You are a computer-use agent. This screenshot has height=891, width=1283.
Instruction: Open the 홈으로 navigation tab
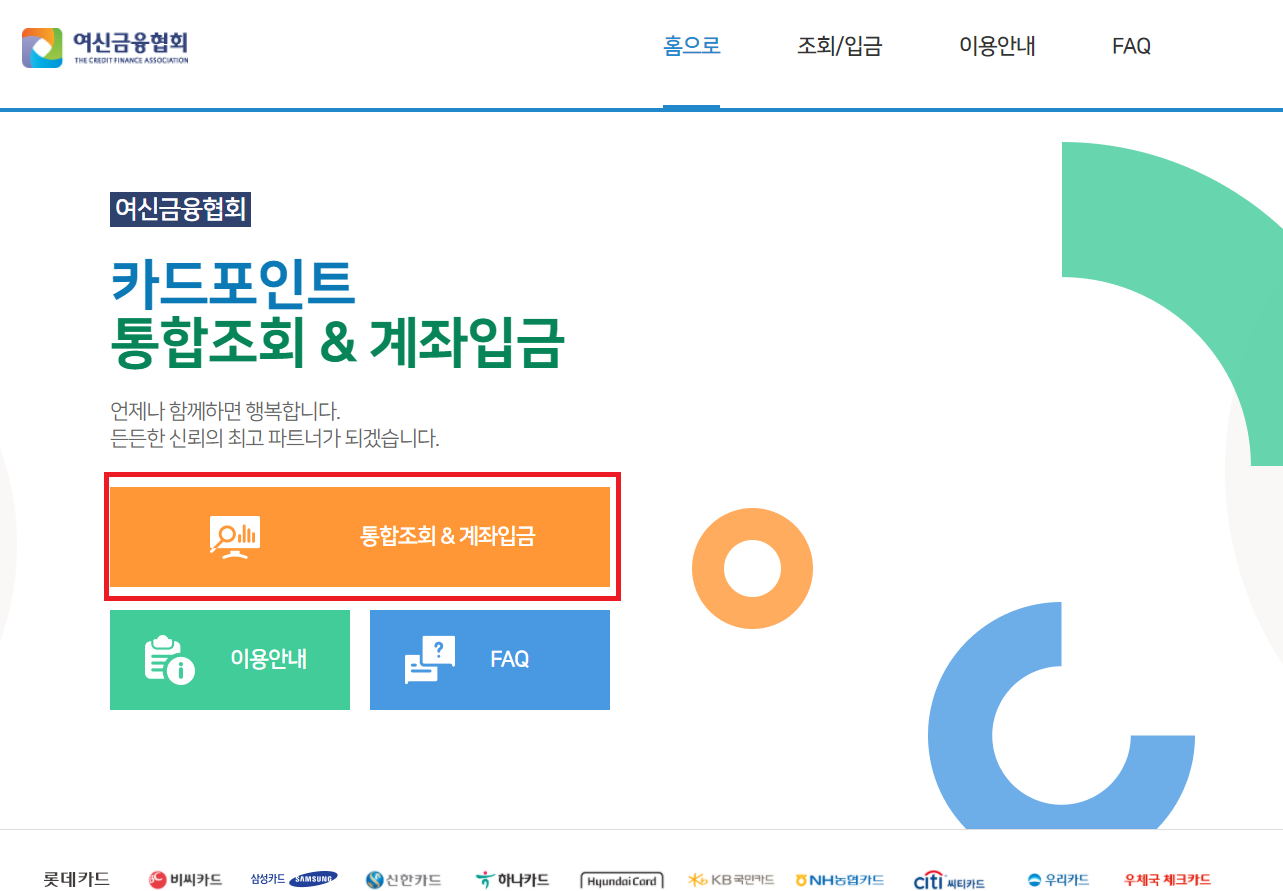[x=691, y=46]
